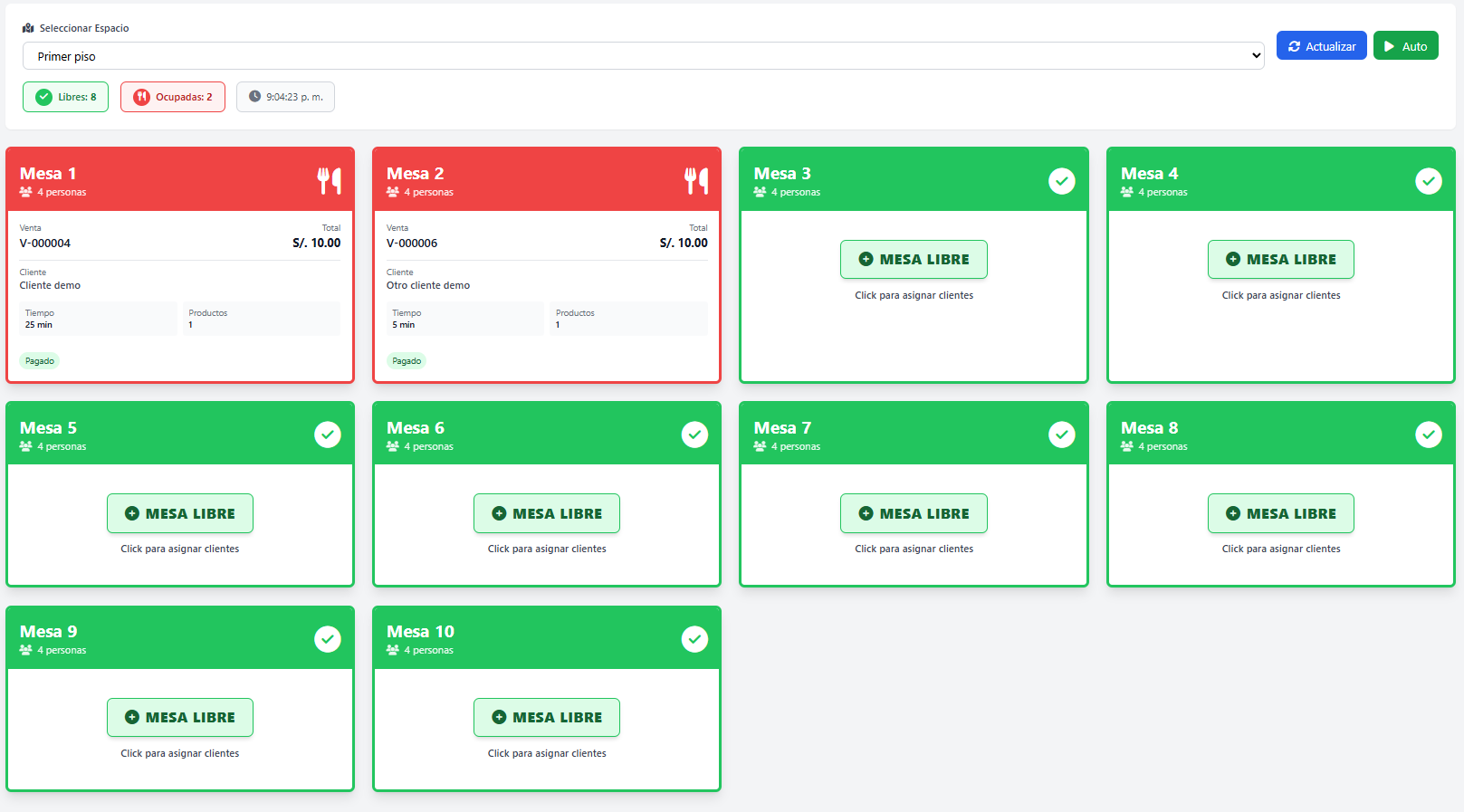This screenshot has height=812, width=1464.
Task: Assign clients via MESA LIBRE on Mesa 3
Action: coord(914,260)
